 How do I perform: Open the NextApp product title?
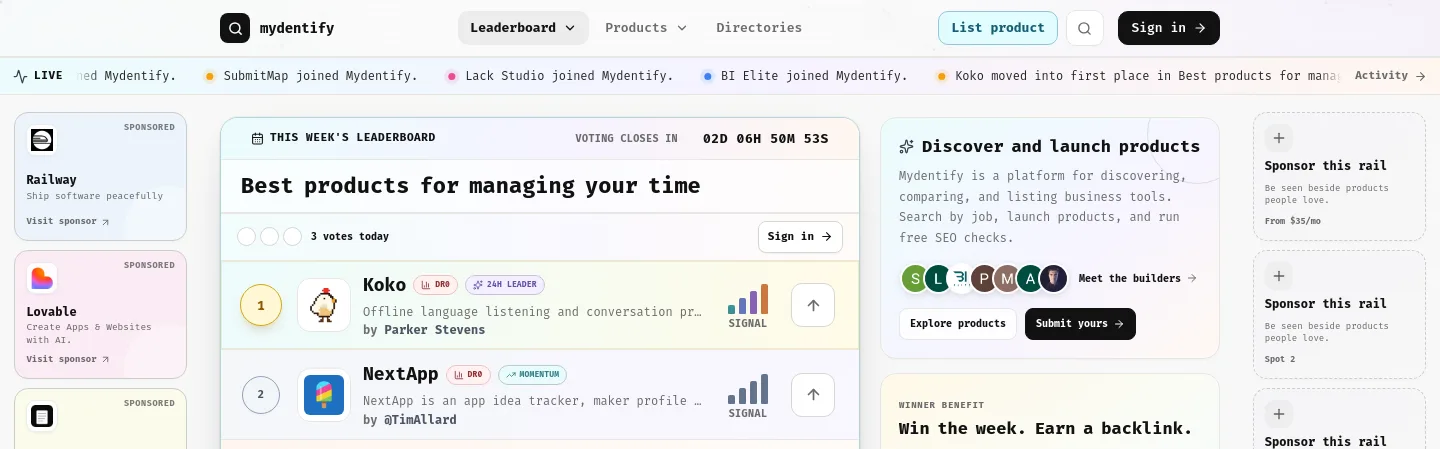click(x=401, y=374)
